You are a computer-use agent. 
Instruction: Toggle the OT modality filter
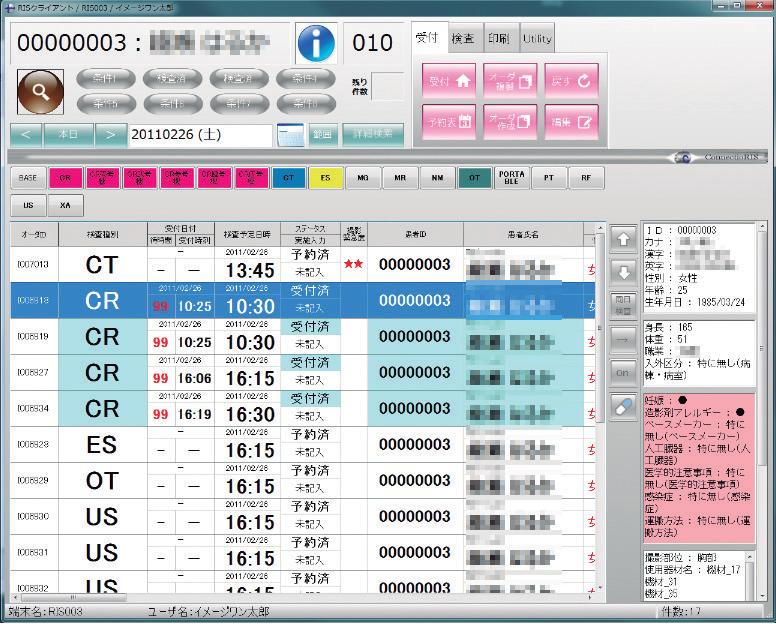474,178
